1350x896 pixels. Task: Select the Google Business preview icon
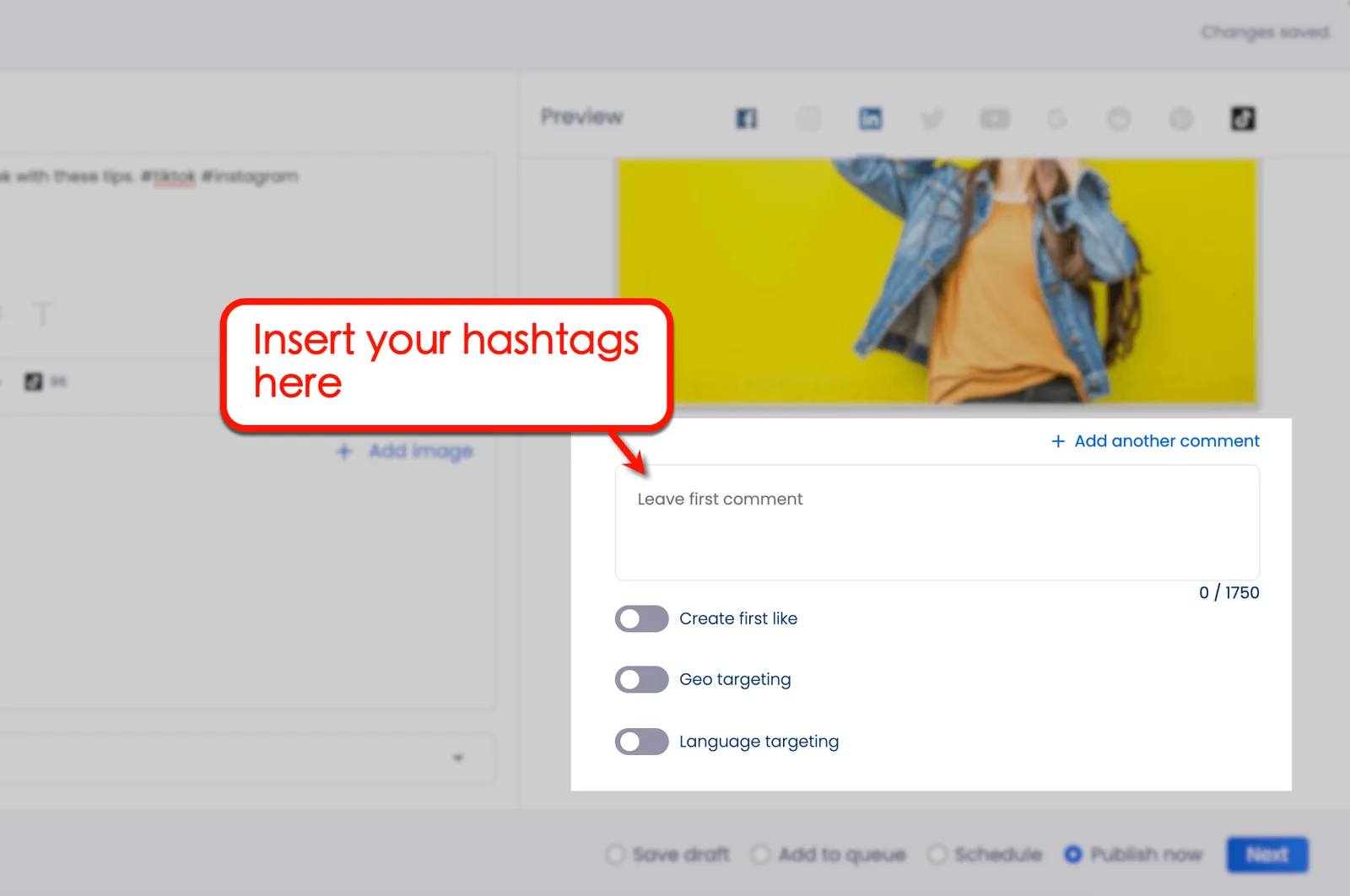pos(1056,118)
